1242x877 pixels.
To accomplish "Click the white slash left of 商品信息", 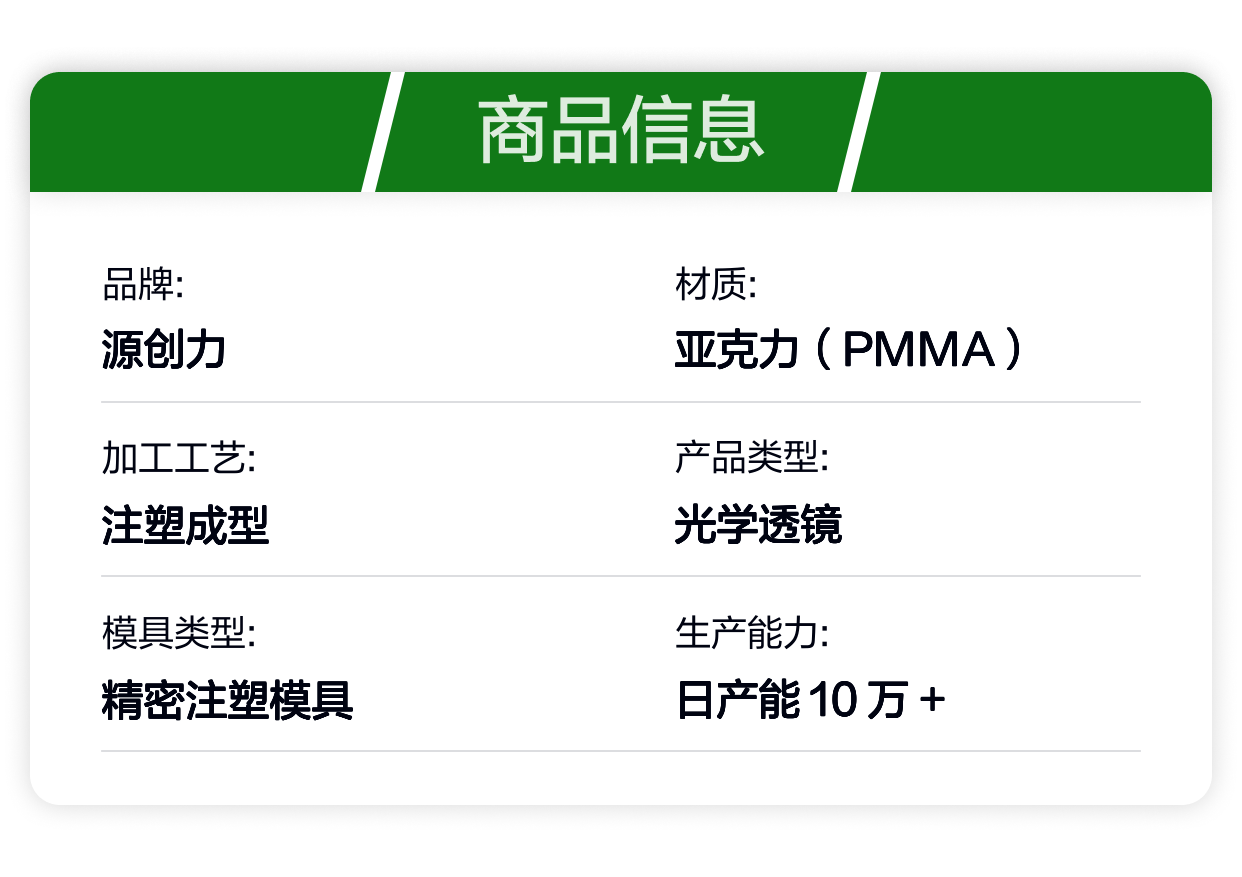I will [383, 131].
